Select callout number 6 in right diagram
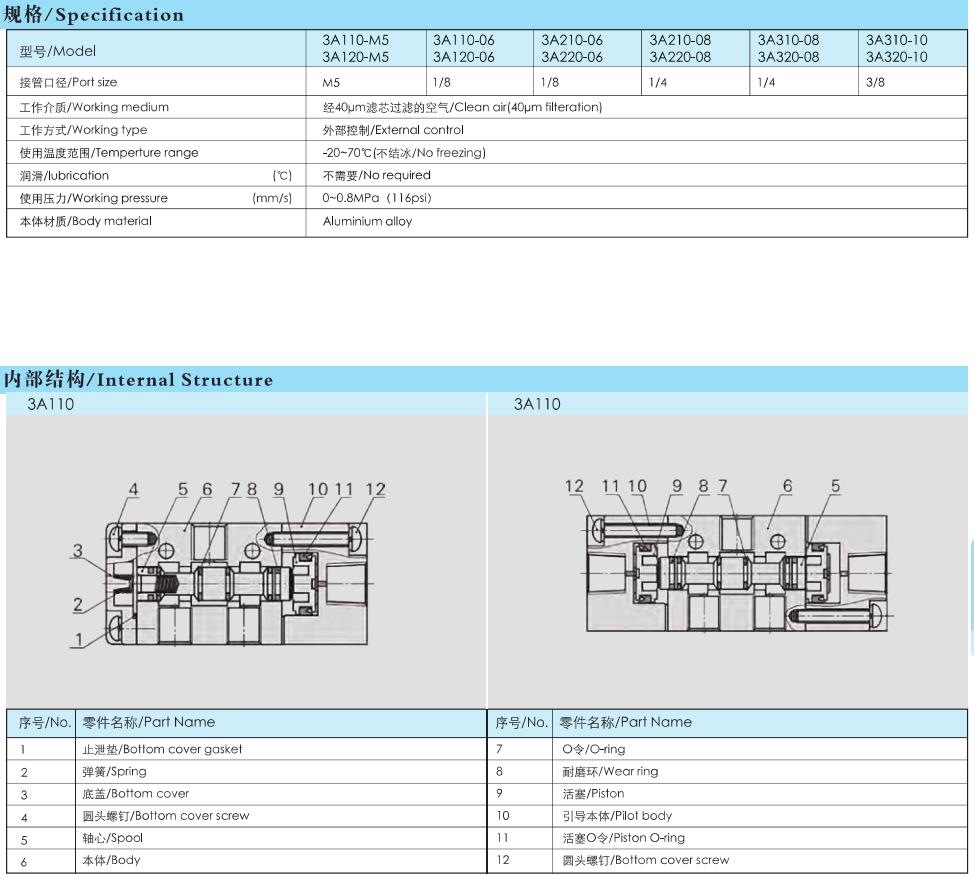This screenshot has height=878, width=974. point(788,486)
